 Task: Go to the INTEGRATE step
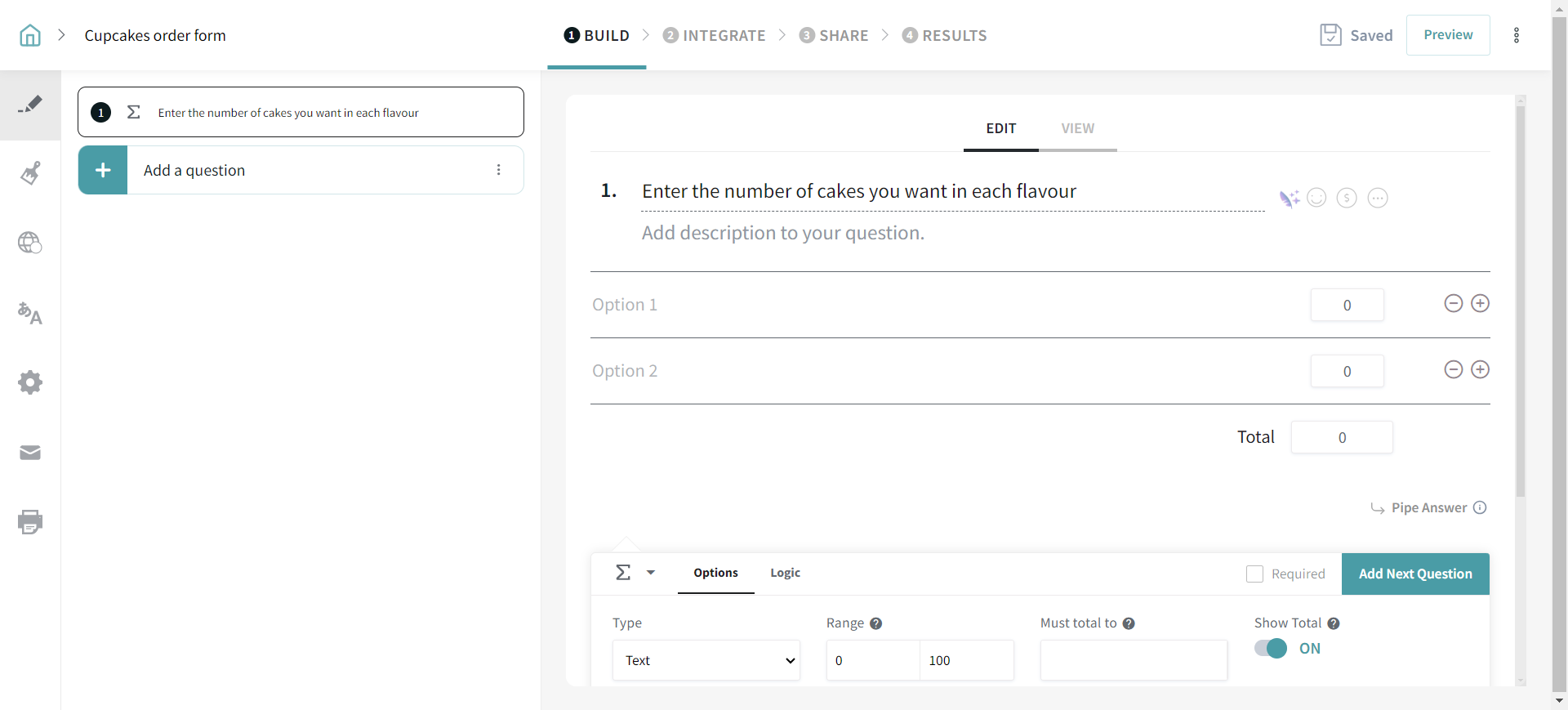[715, 35]
